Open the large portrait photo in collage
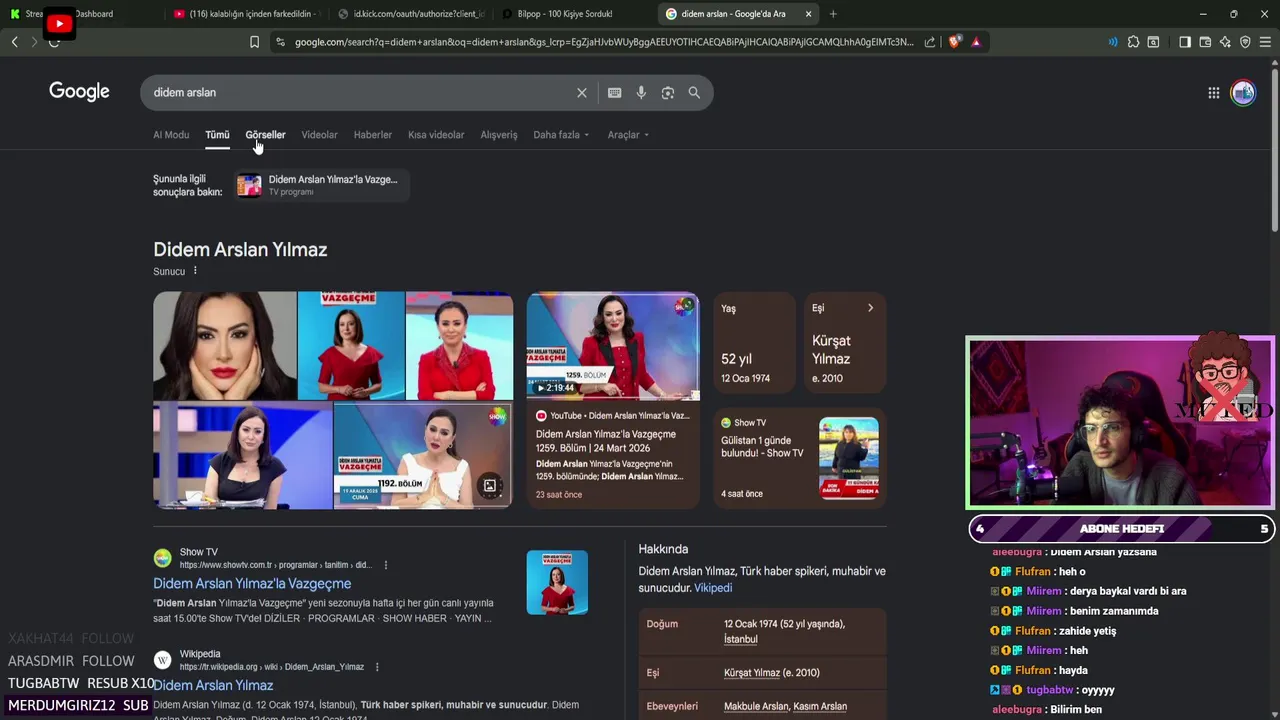1280x720 pixels. click(x=224, y=346)
